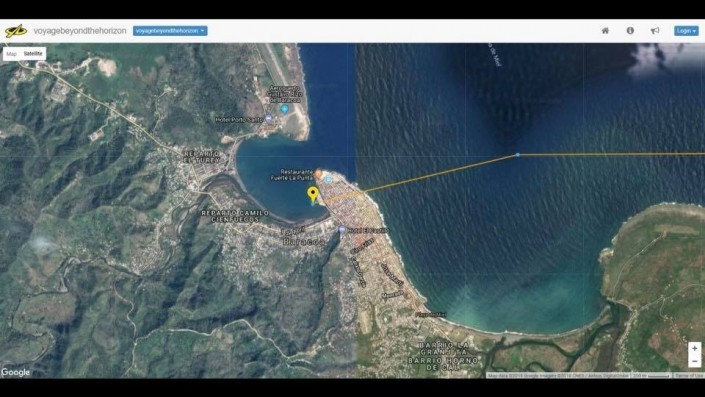This screenshot has height=397, width=705.
Task: Open the home icon in navbar
Action: [x=605, y=31]
